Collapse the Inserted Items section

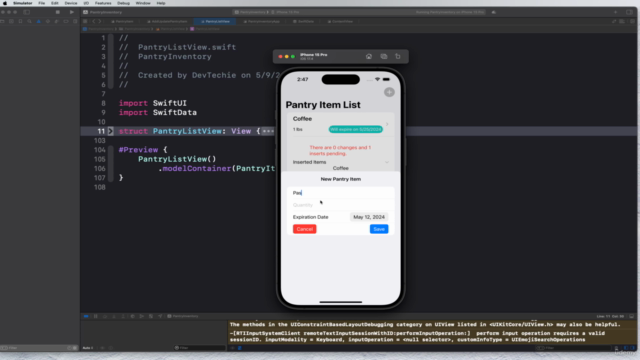coord(387,162)
